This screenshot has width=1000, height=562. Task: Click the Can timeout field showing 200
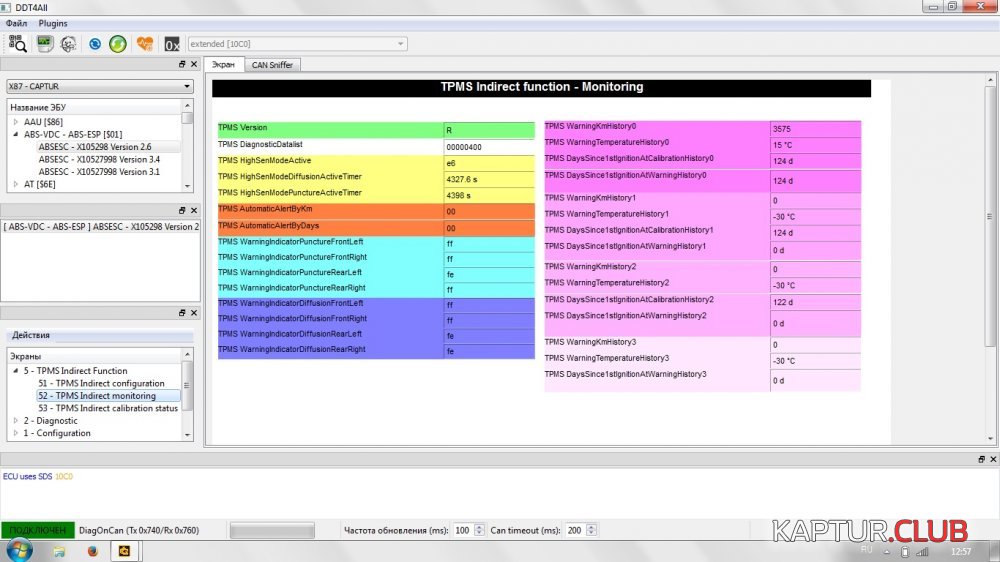[575, 531]
